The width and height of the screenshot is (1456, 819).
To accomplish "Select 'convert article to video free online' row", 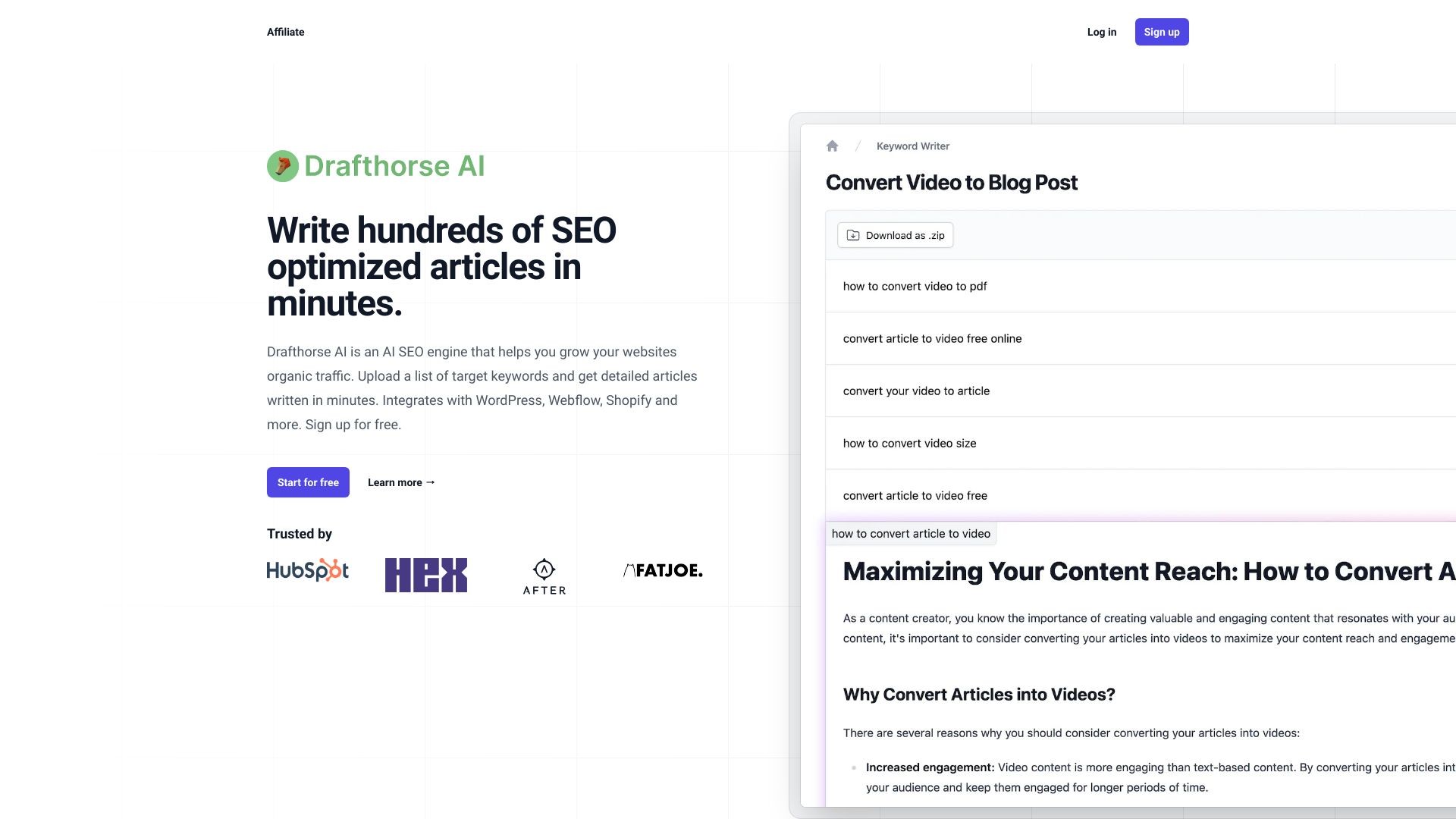I will coord(932,339).
